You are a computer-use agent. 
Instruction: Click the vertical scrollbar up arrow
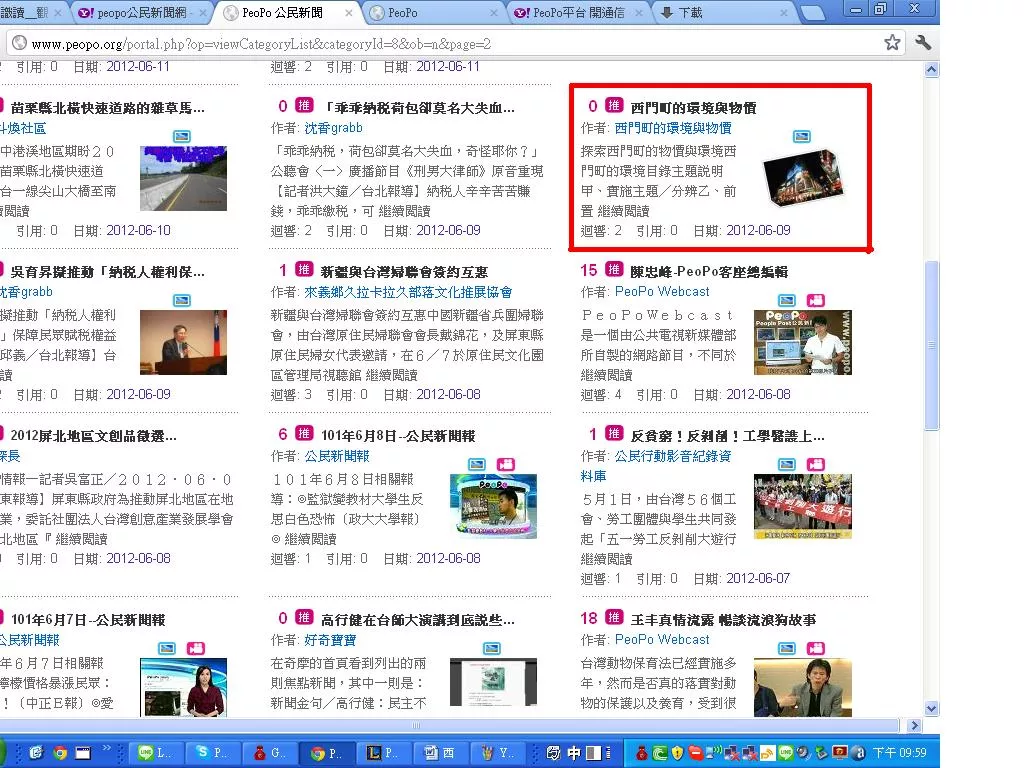[932, 69]
